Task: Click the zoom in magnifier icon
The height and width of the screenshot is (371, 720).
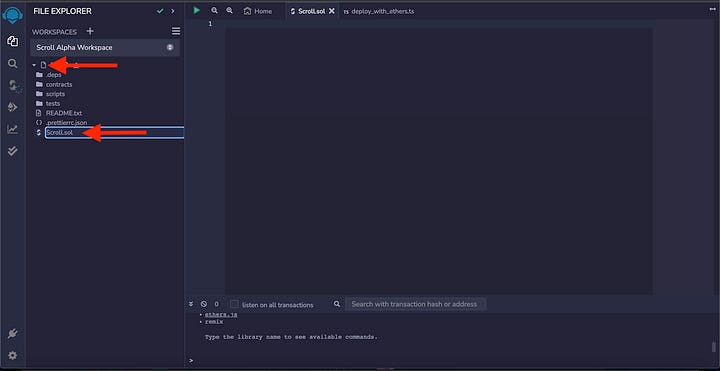Action: [229, 10]
